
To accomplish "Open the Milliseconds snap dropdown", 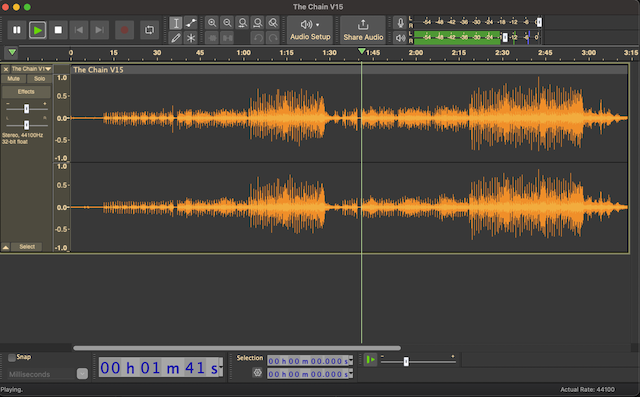I will point(82,374).
